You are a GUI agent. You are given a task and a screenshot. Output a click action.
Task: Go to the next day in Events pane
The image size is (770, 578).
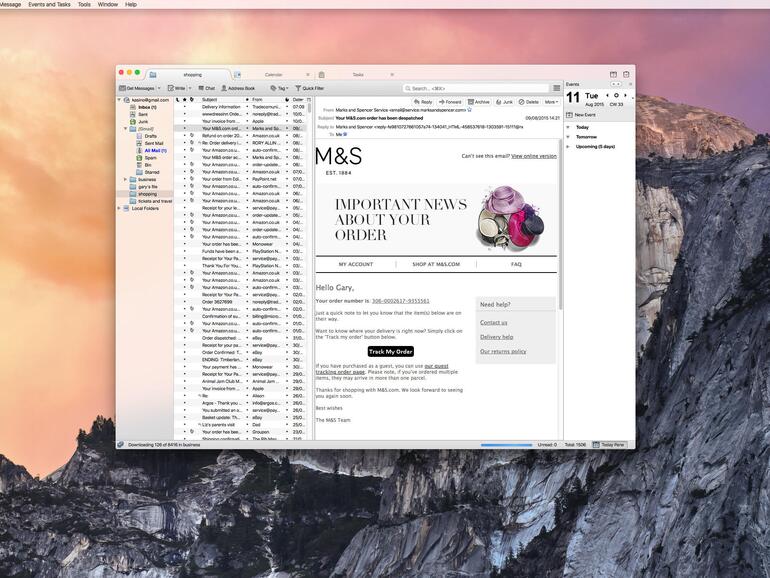[625, 95]
